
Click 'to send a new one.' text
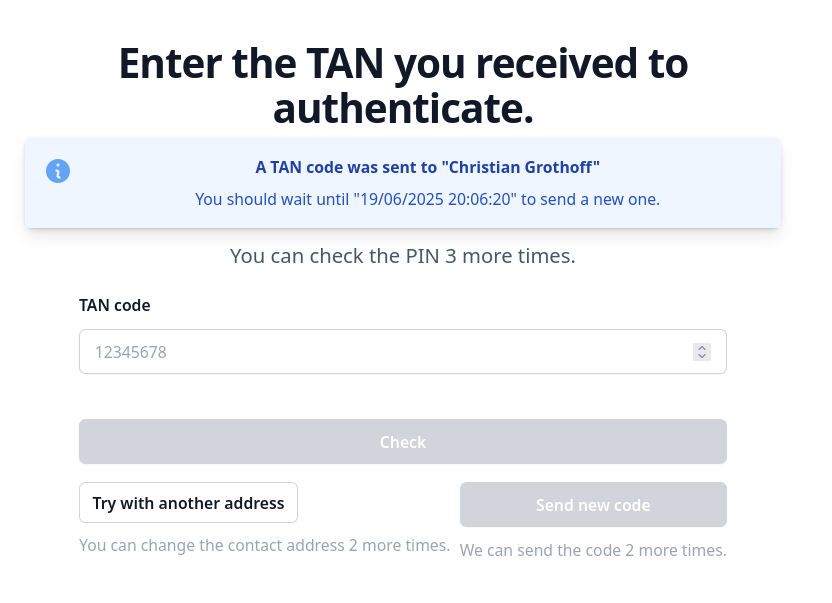tap(592, 199)
